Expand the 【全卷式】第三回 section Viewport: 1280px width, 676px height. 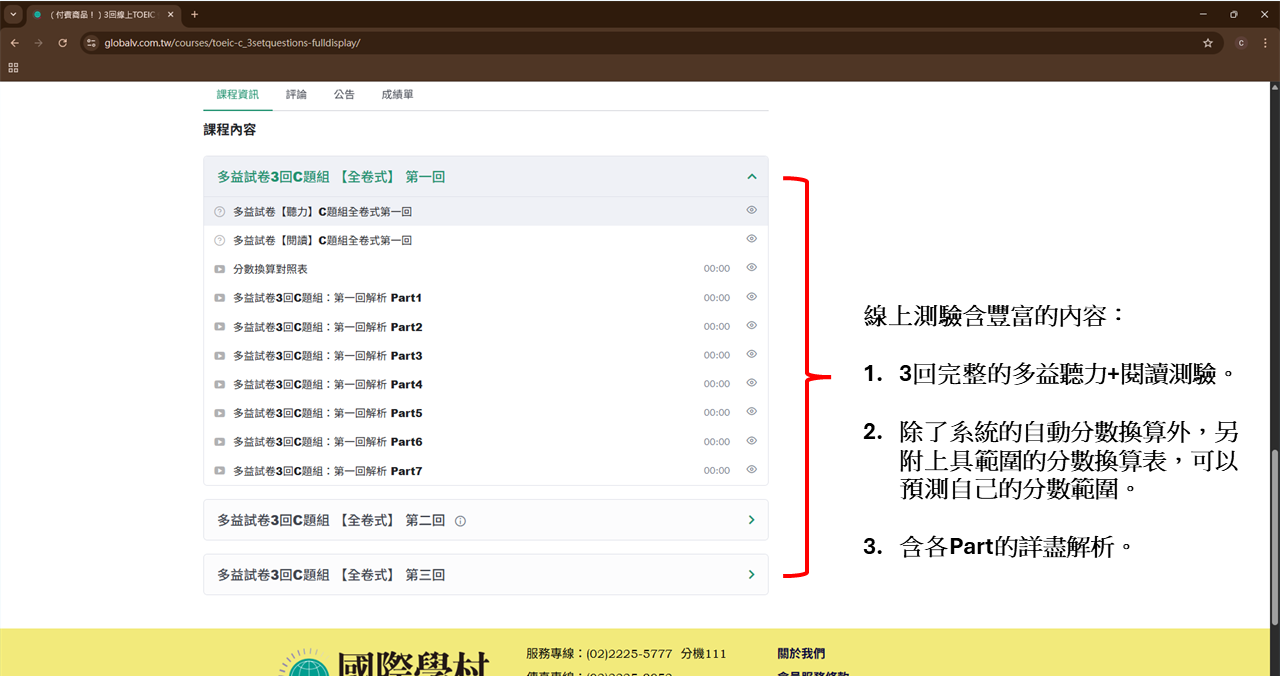click(751, 575)
